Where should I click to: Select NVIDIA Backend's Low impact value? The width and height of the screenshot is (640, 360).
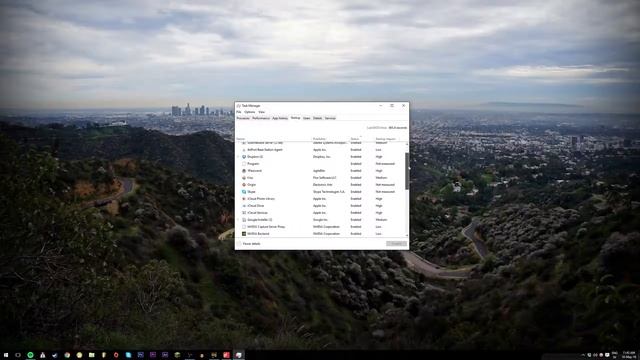[x=379, y=234]
